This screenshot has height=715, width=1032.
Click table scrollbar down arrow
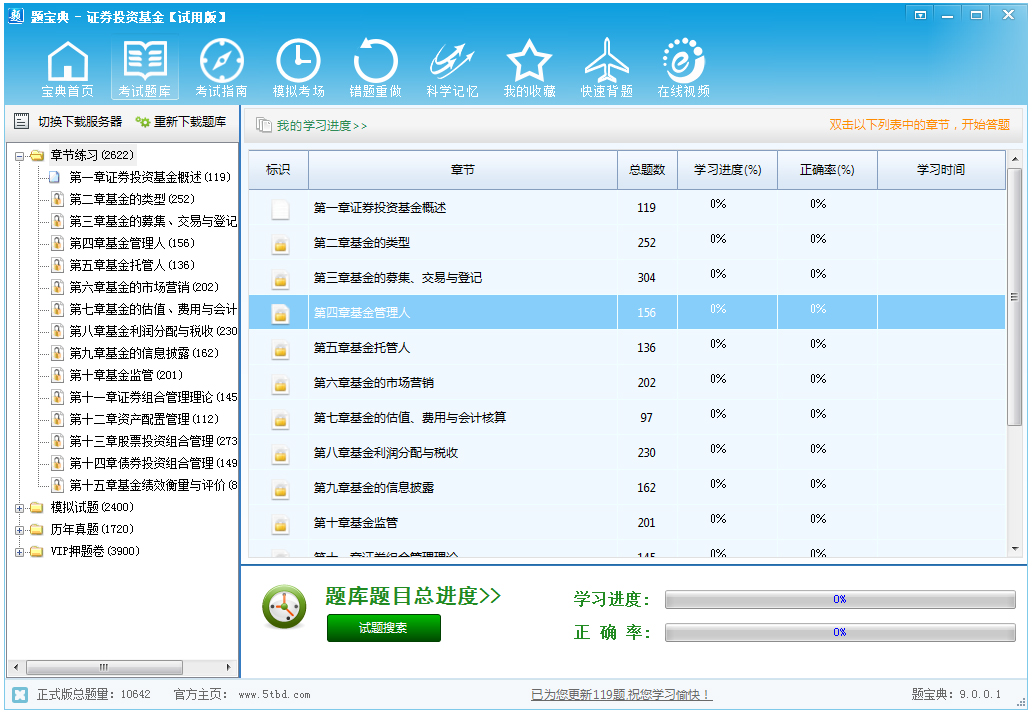pyautogui.click(x=1015, y=548)
